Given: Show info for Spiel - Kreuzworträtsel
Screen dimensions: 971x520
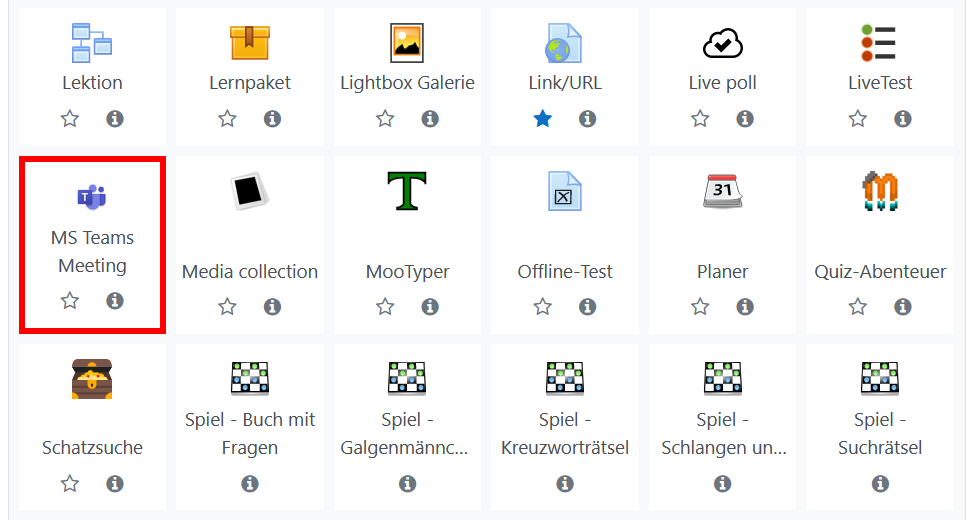Looking at the screenshot, I should click(x=565, y=484).
